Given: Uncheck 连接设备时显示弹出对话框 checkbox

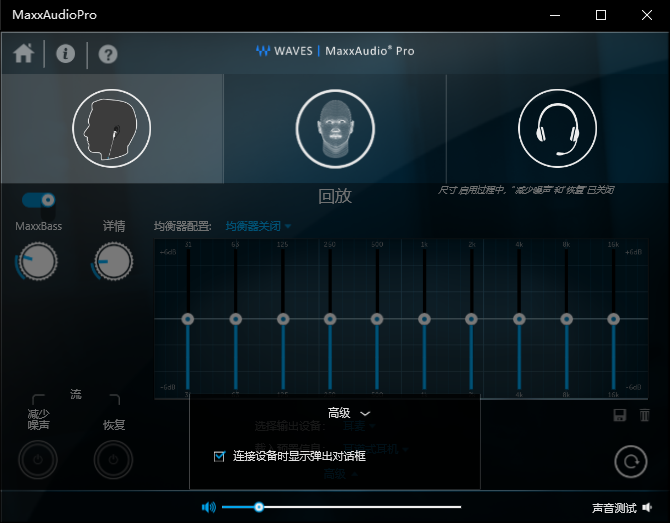Looking at the screenshot, I should 219,456.
